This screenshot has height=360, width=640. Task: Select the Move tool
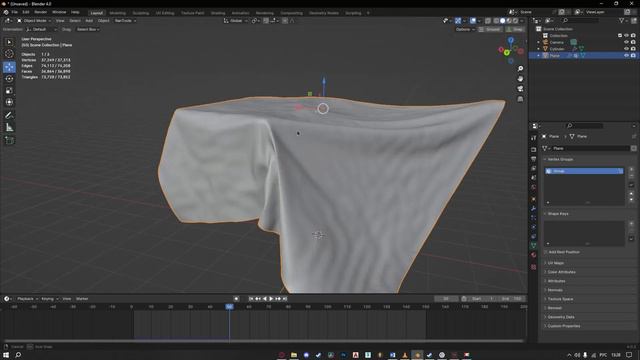pyautogui.click(x=9, y=67)
